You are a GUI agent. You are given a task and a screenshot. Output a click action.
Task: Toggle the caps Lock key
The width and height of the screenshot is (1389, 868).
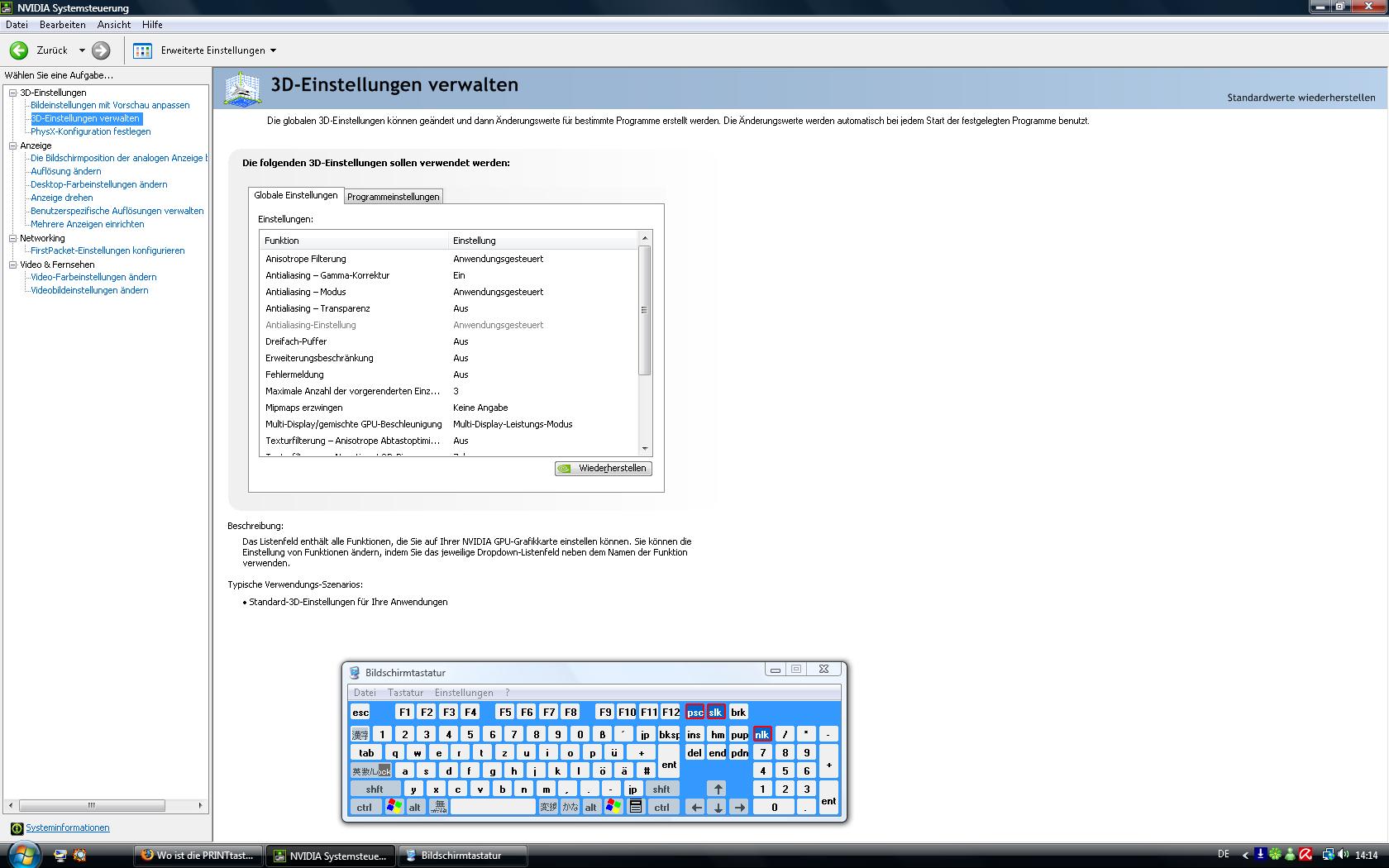pyautogui.click(x=371, y=770)
